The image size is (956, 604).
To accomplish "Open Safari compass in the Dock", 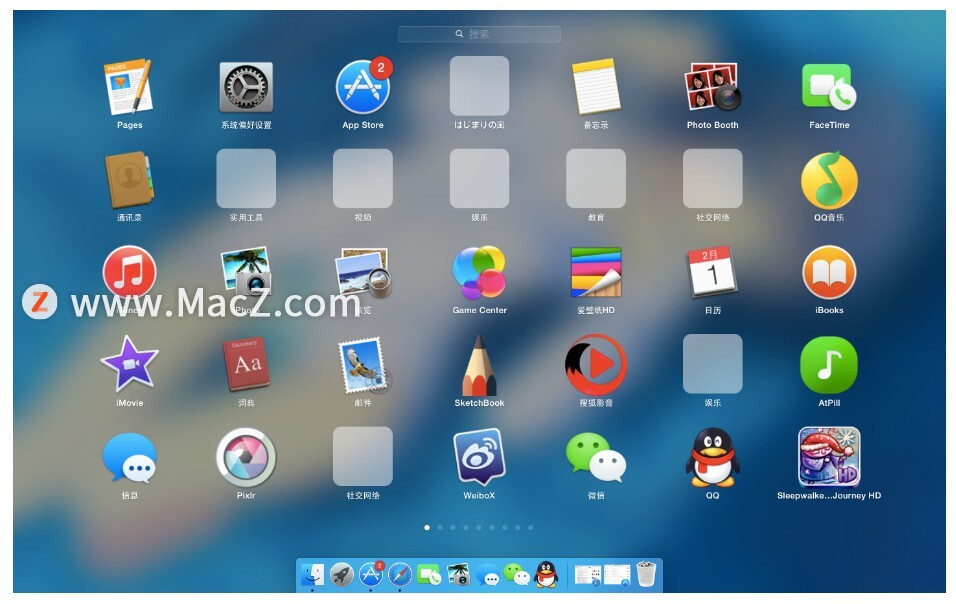I will click(x=400, y=574).
